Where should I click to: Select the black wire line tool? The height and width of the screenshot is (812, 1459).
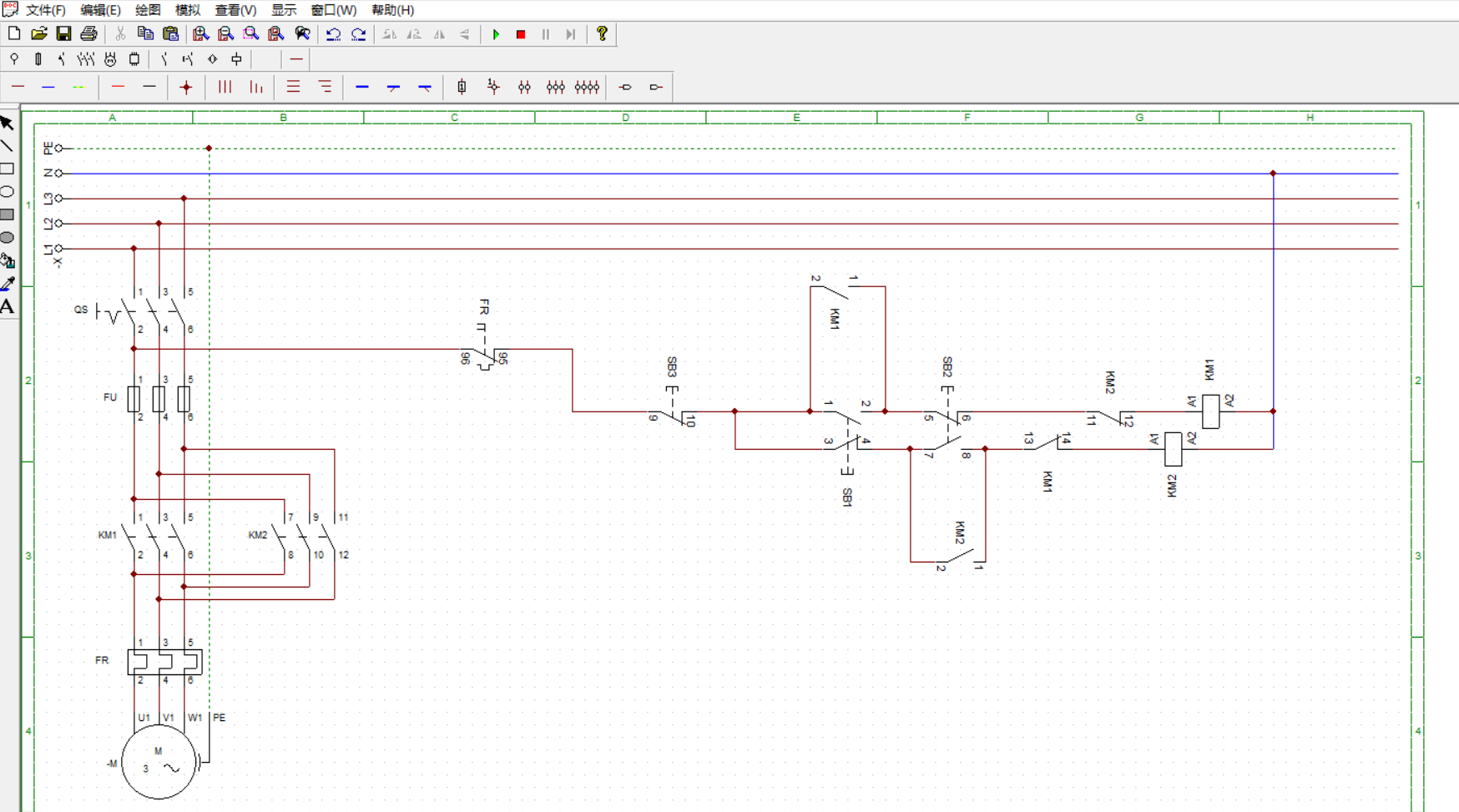149,87
